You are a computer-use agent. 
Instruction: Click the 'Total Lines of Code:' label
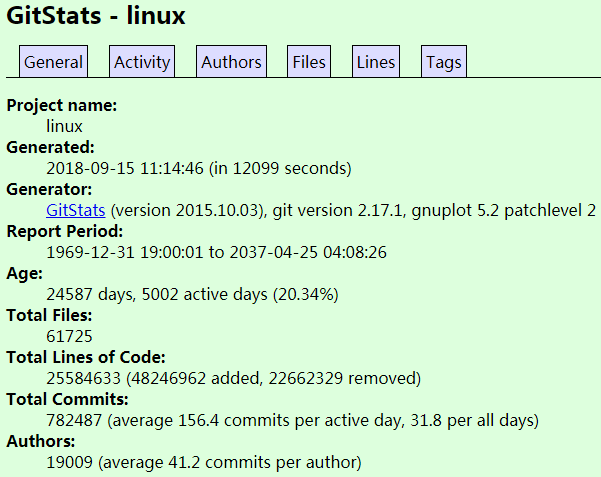86,357
